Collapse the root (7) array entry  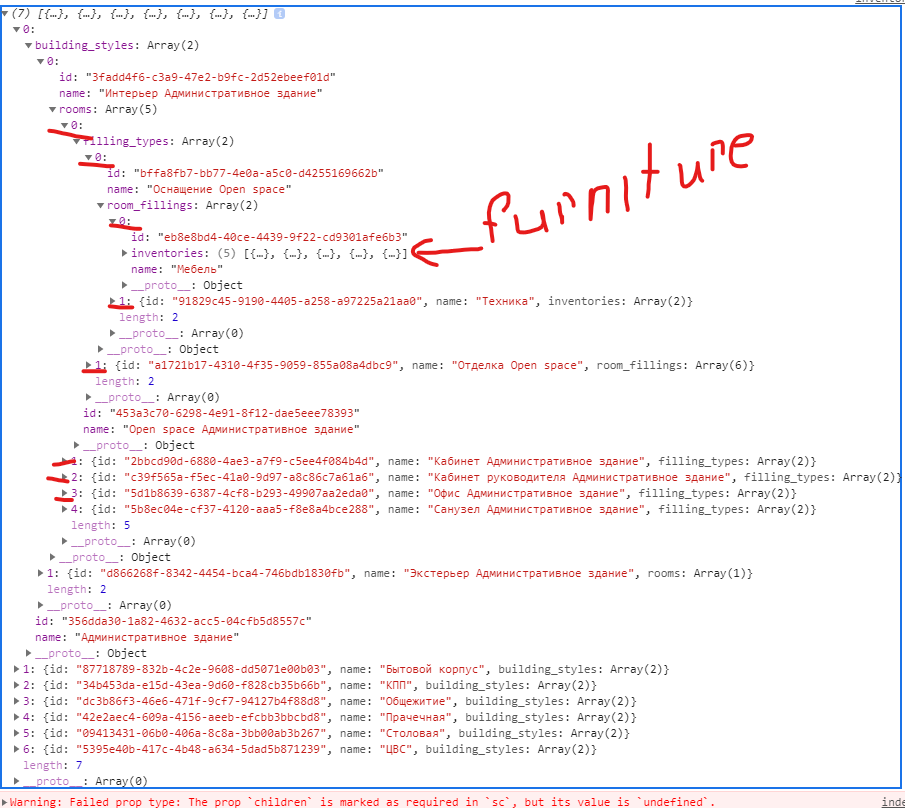click(x=6, y=13)
